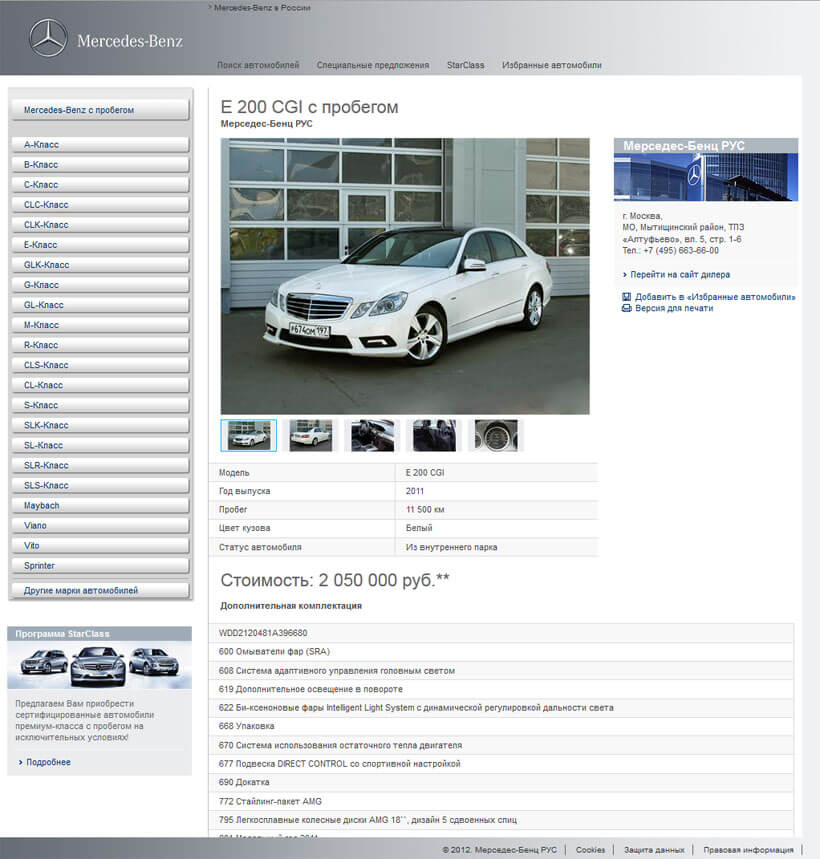Viewport: 820px width, 859px height.
Task: Pick SLR-Класс in the sidebar
Action: click(100, 466)
